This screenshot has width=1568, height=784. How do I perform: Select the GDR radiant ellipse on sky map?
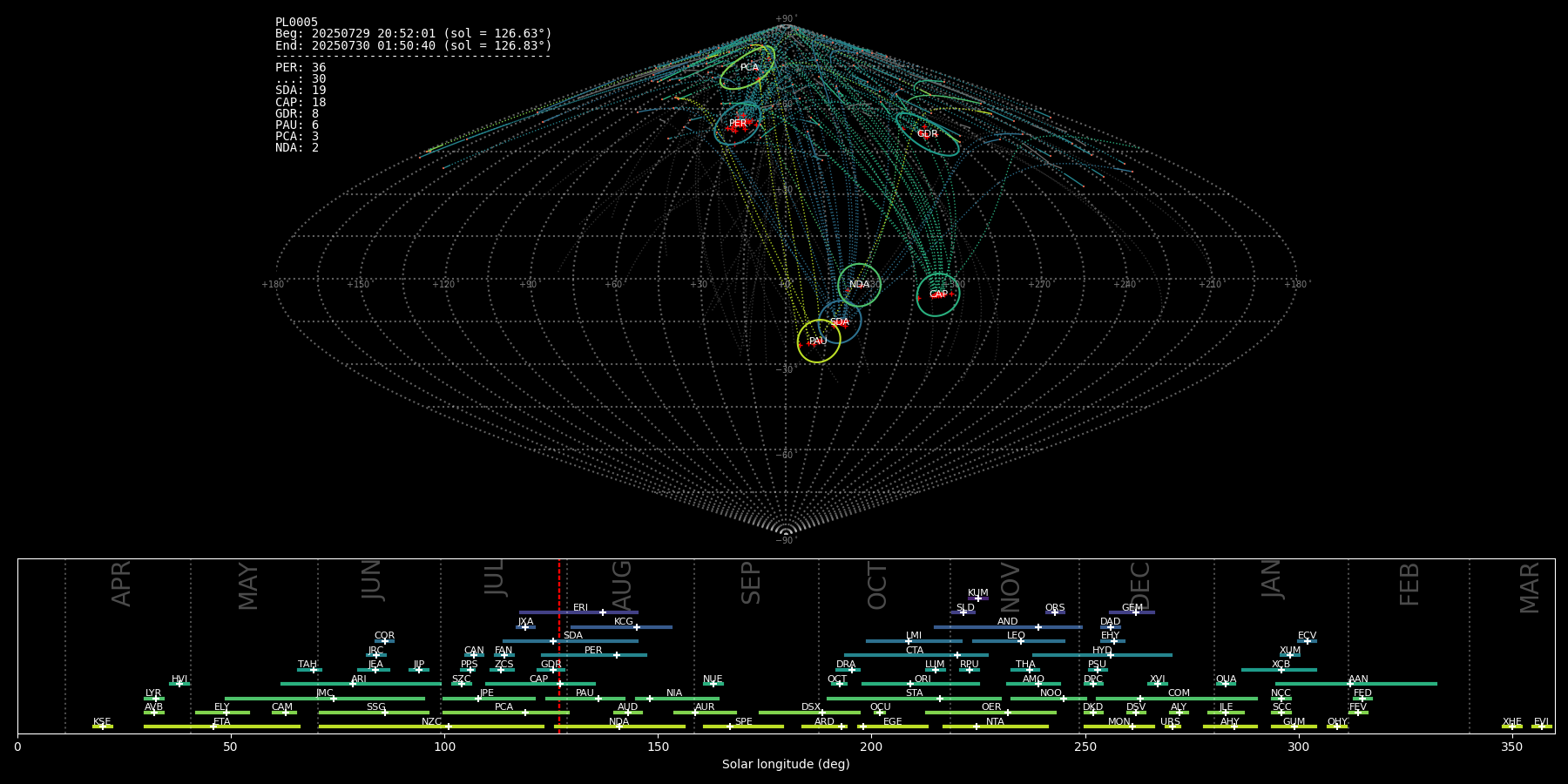(928, 134)
